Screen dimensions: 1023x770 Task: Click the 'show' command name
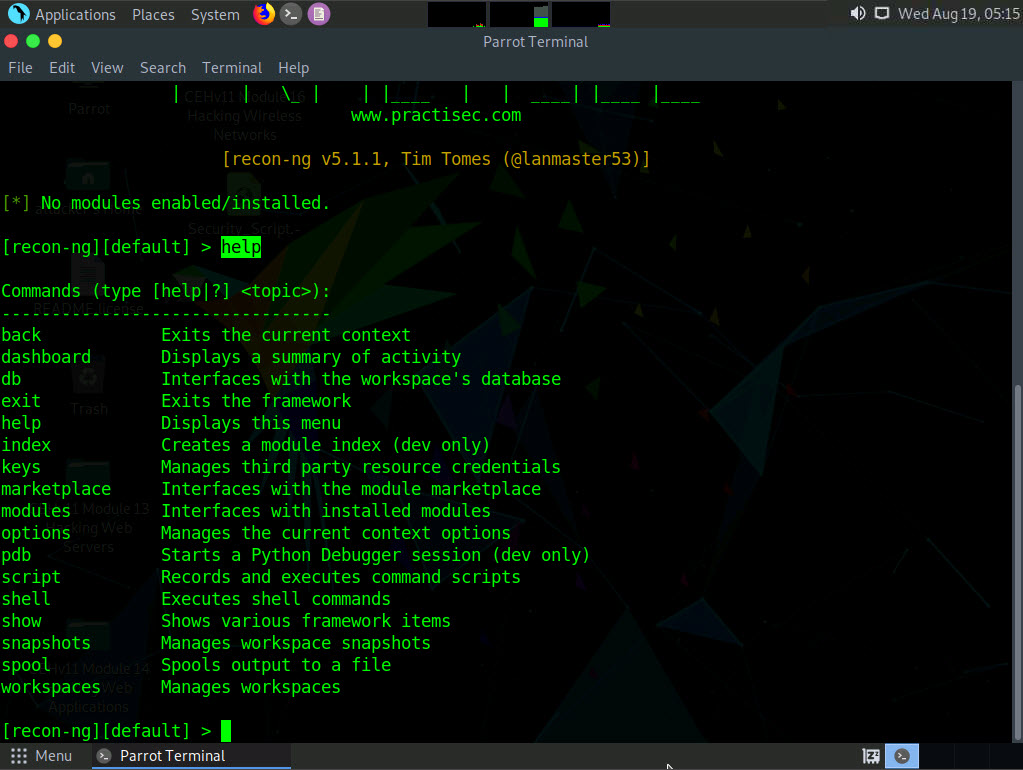click(x=21, y=621)
